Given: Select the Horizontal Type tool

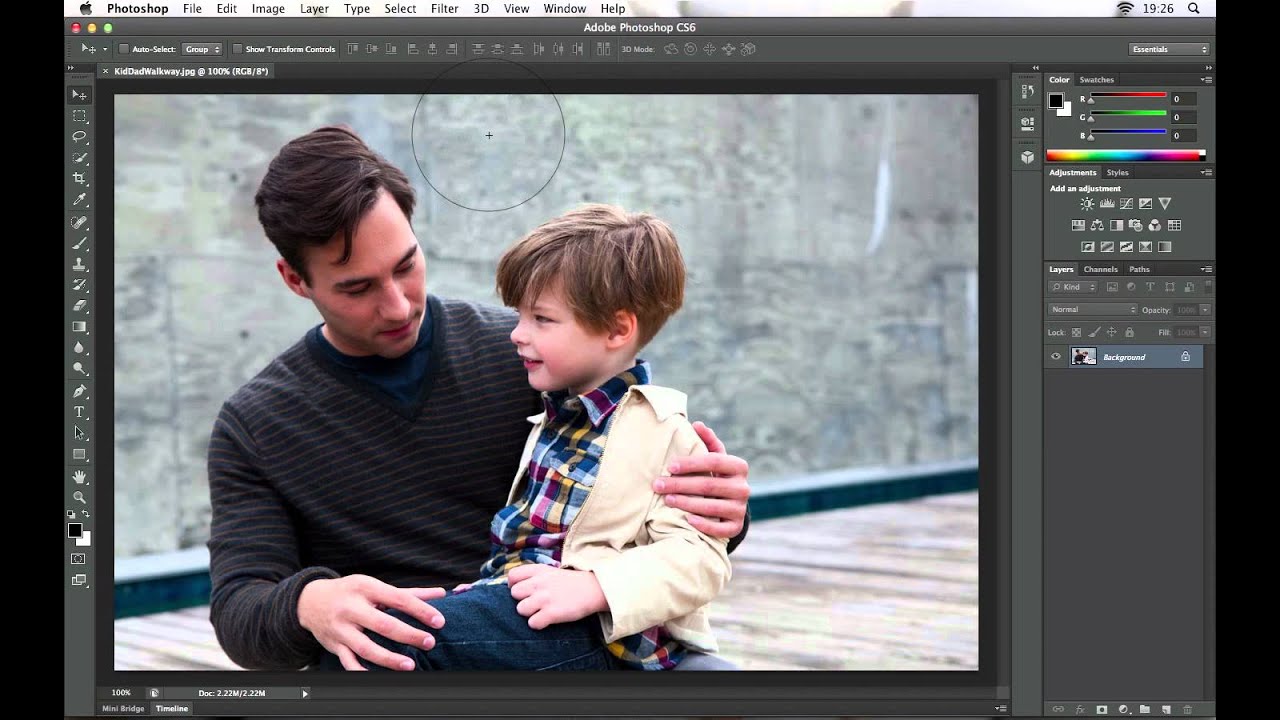Looking at the screenshot, I should (79, 412).
